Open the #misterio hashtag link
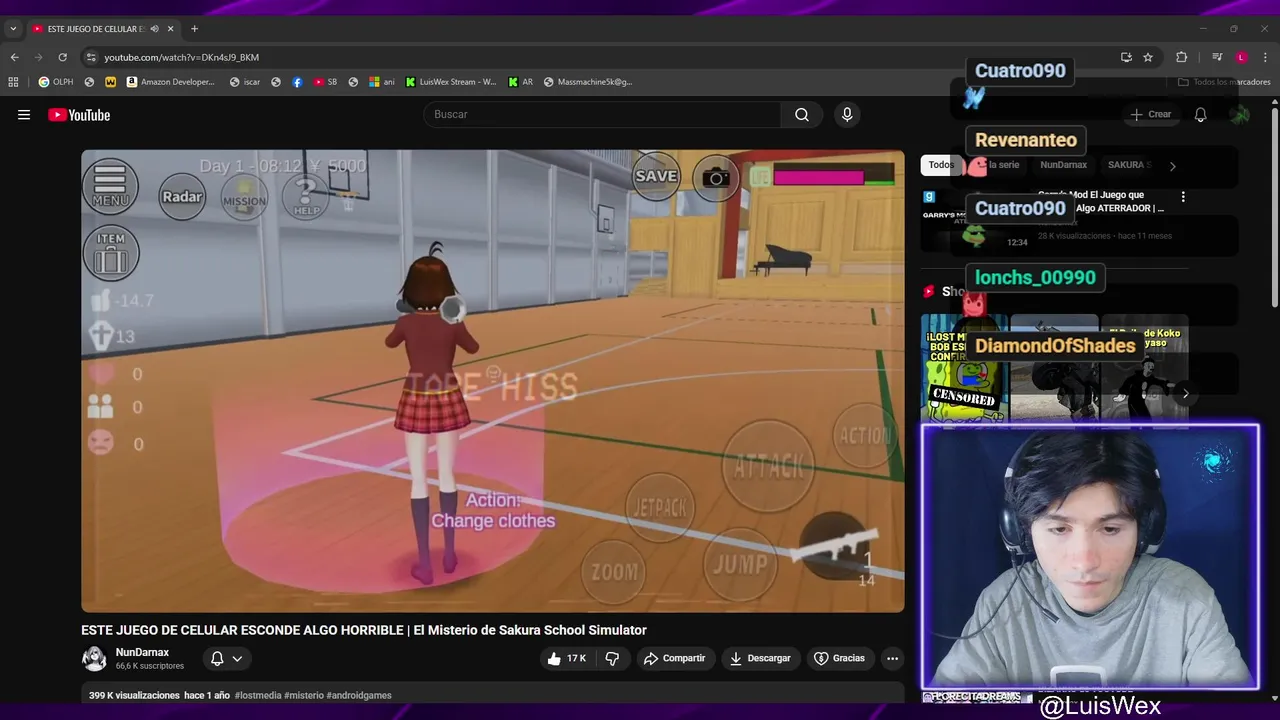 point(303,695)
